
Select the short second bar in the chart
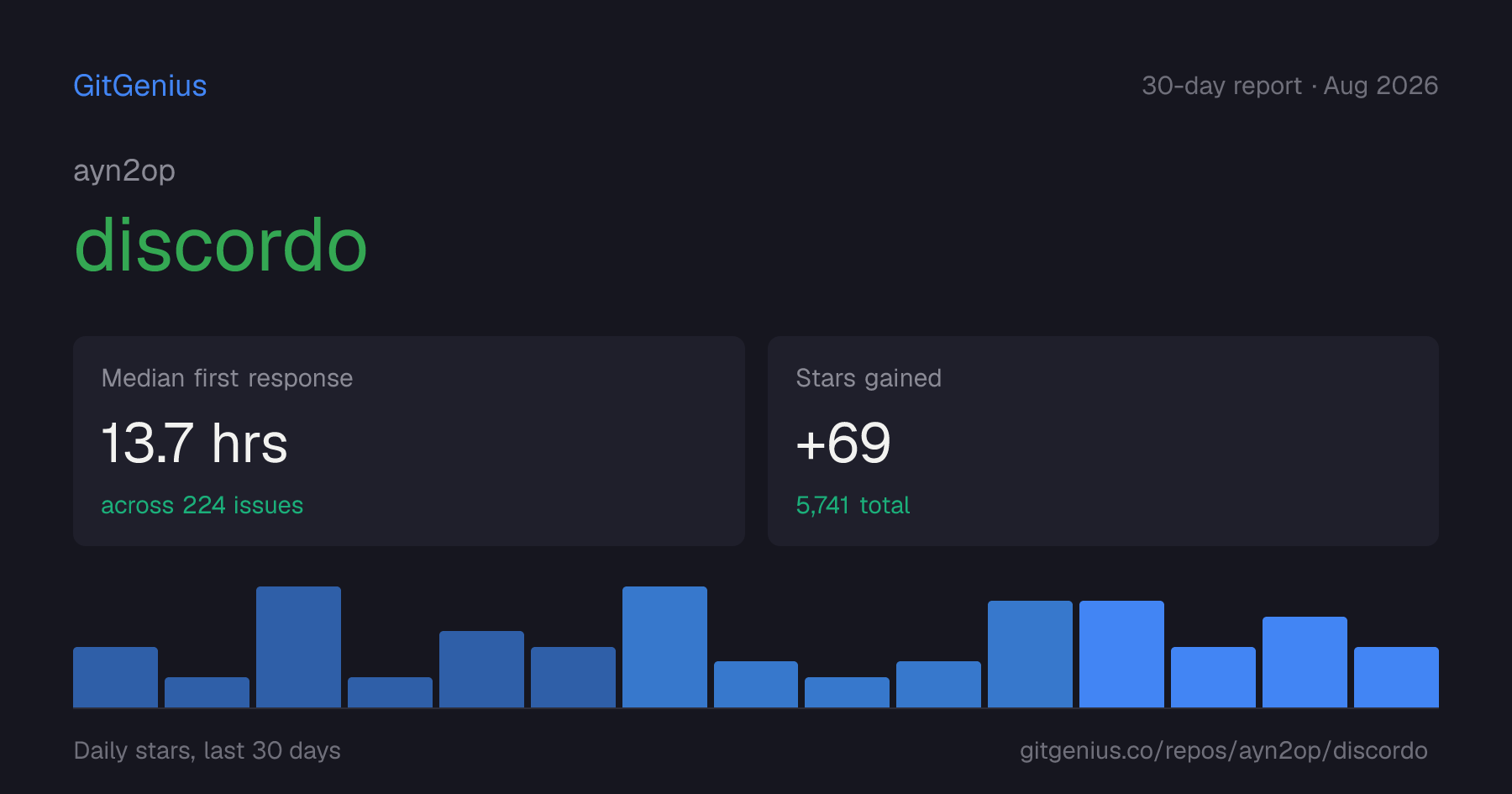pyautogui.click(x=207, y=692)
